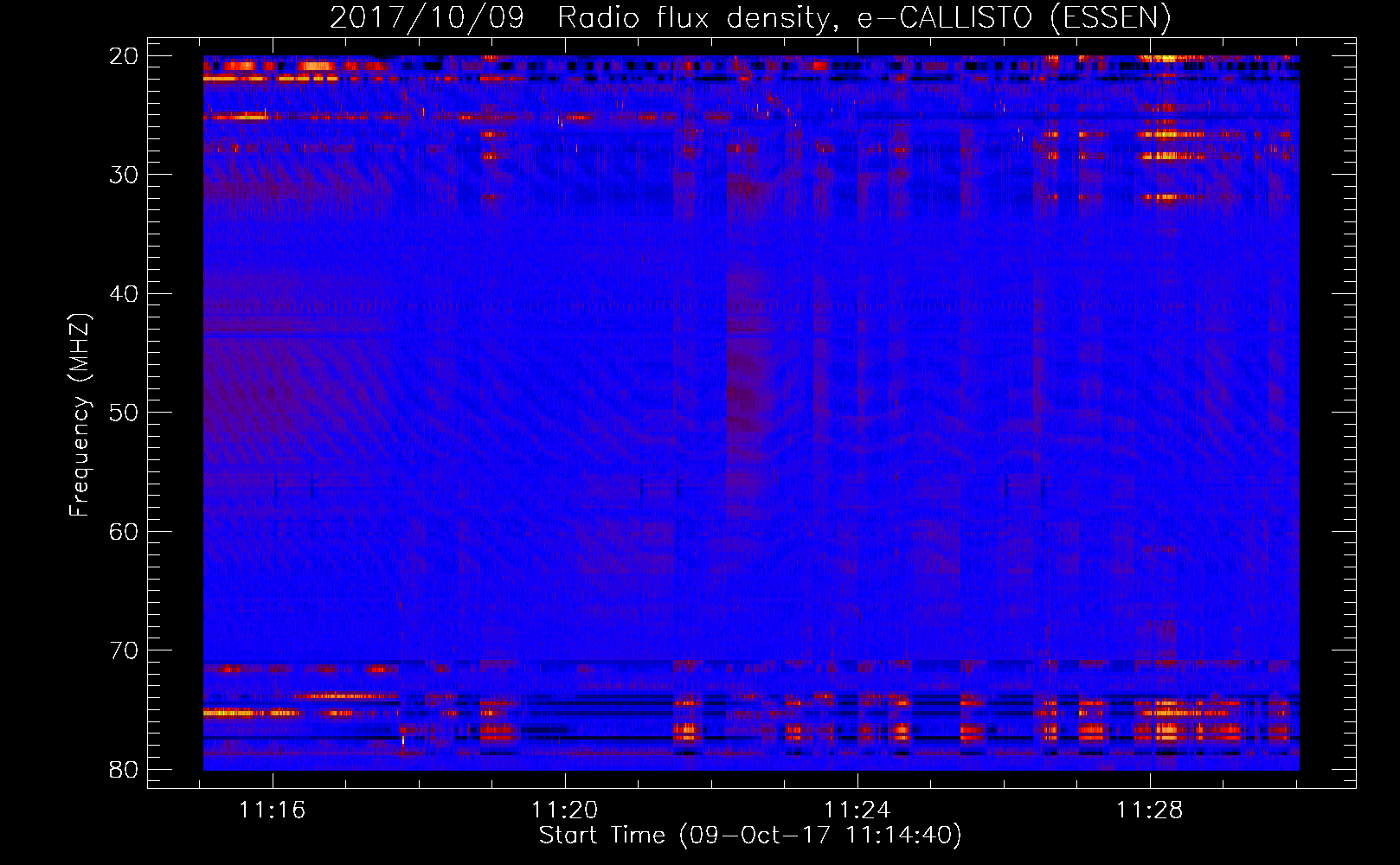Screen dimensions: 1400x865
Task: Click the 11:28 time tick label
Action: [x=1150, y=811]
